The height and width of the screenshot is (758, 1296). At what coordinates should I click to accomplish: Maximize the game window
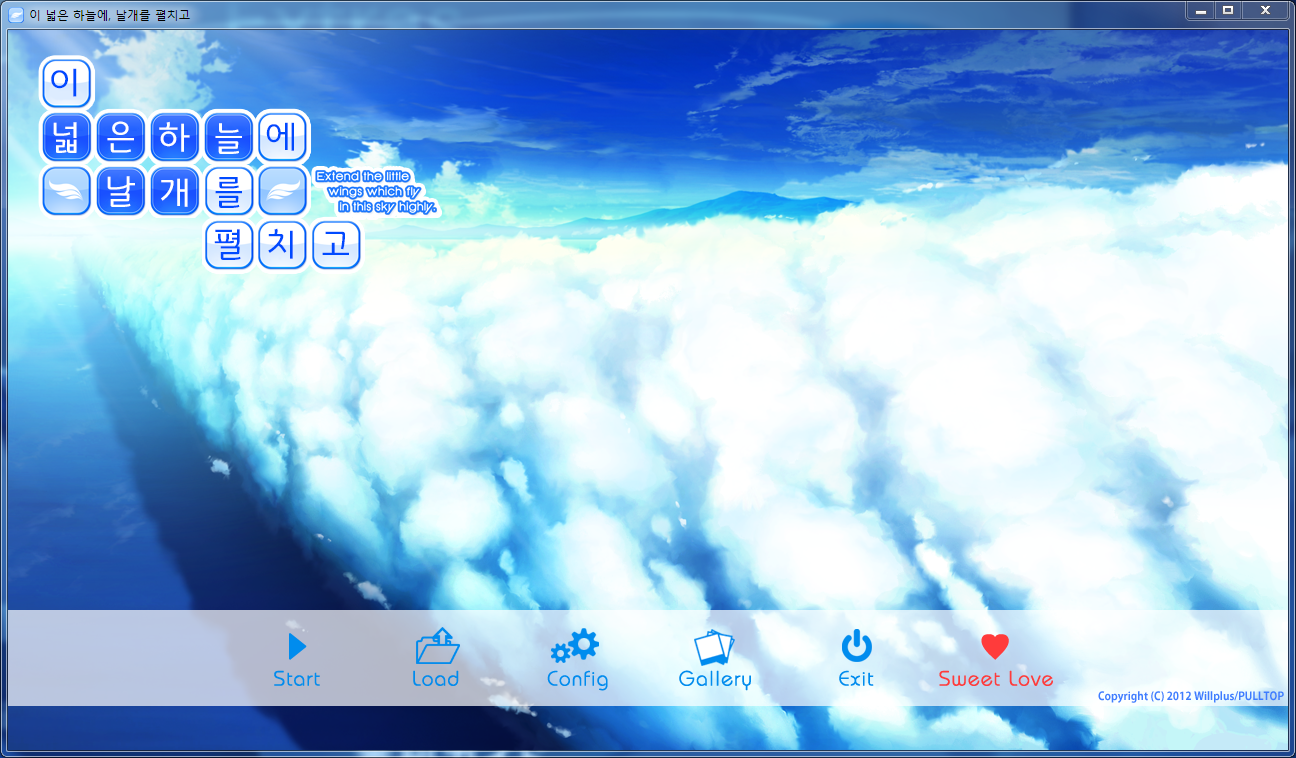pos(1228,10)
